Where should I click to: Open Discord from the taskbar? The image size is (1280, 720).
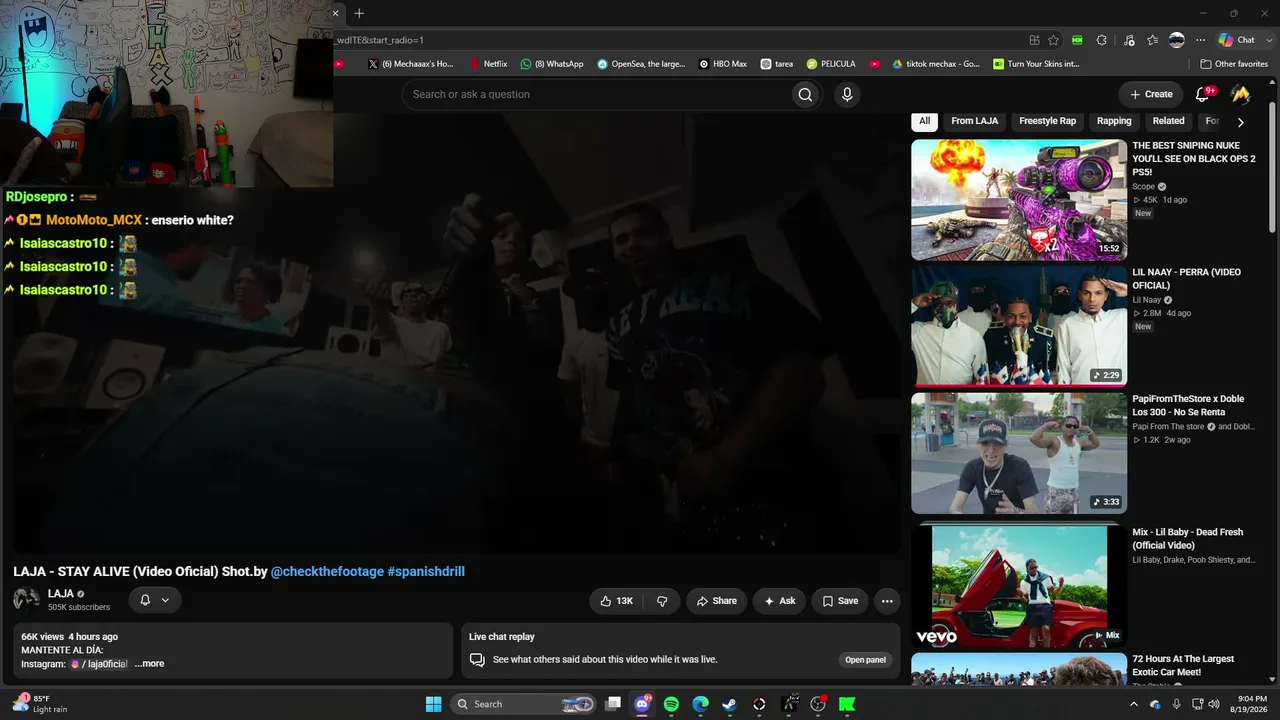pos(642,704)
